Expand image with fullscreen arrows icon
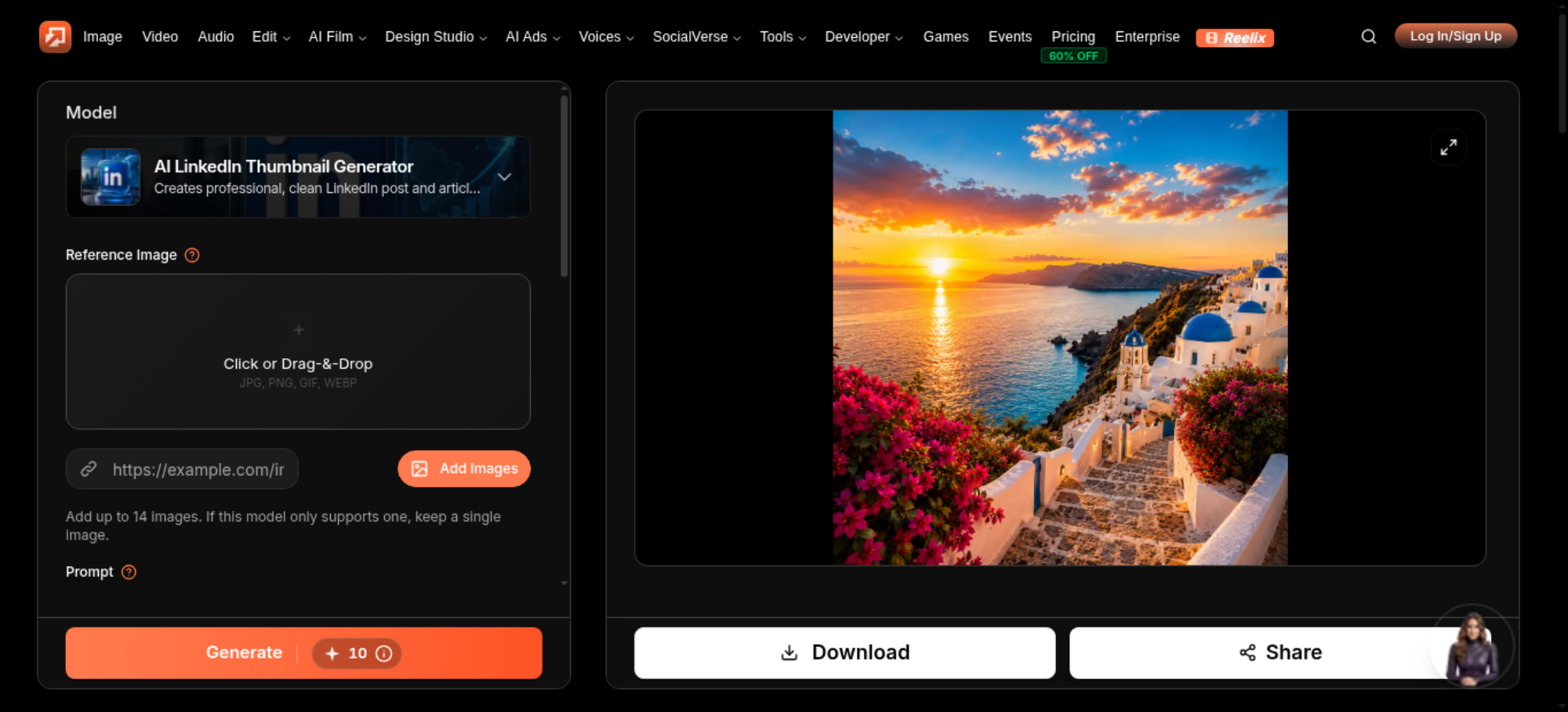Screen dimensions: 1568x712 coord(1448,147)
